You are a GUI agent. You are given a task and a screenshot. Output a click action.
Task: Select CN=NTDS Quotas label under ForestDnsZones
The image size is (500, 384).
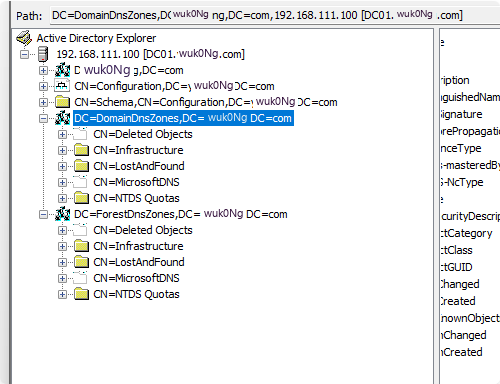click(136, 294)
